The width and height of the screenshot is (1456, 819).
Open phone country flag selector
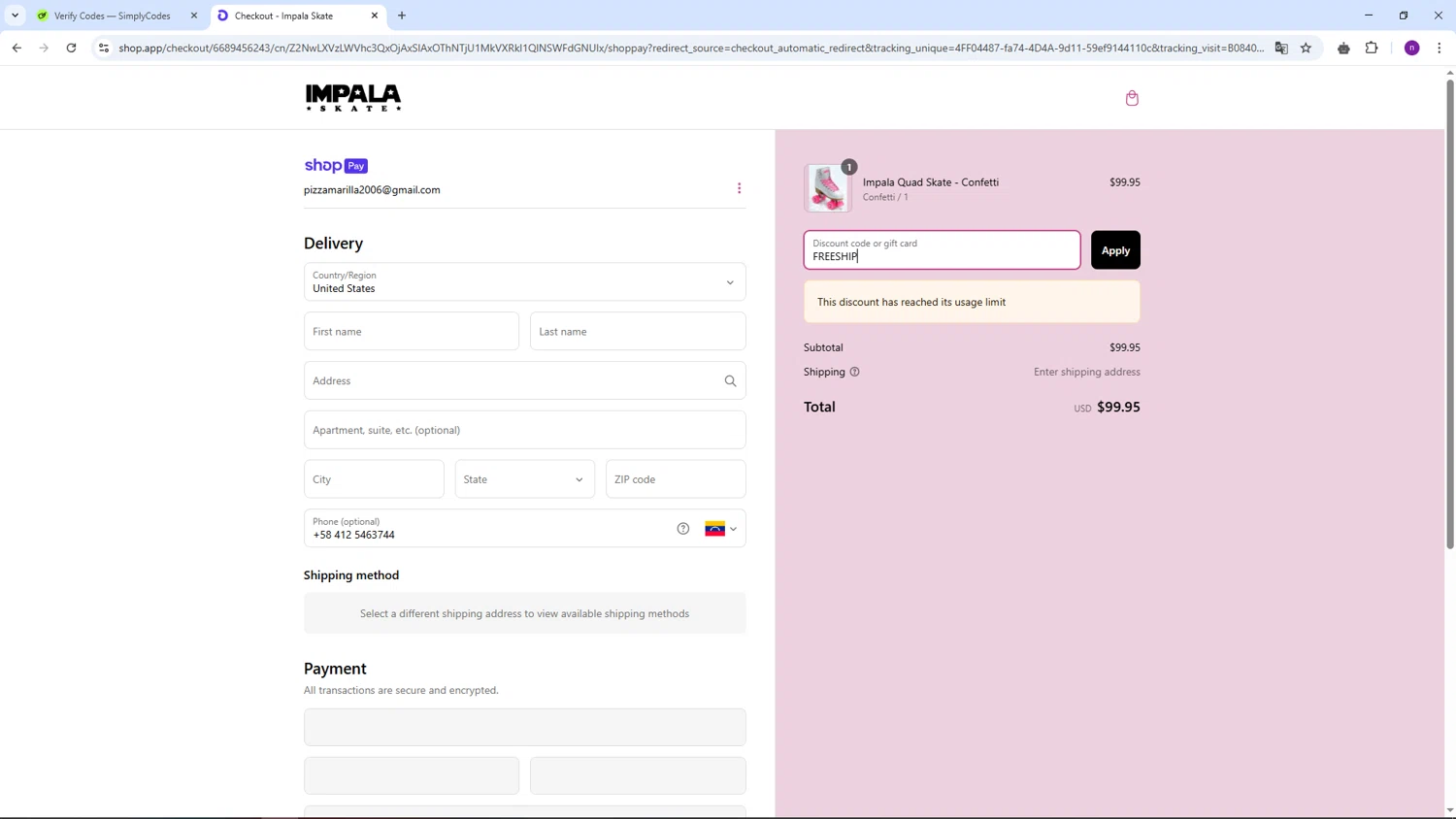[x=720, y=529]
